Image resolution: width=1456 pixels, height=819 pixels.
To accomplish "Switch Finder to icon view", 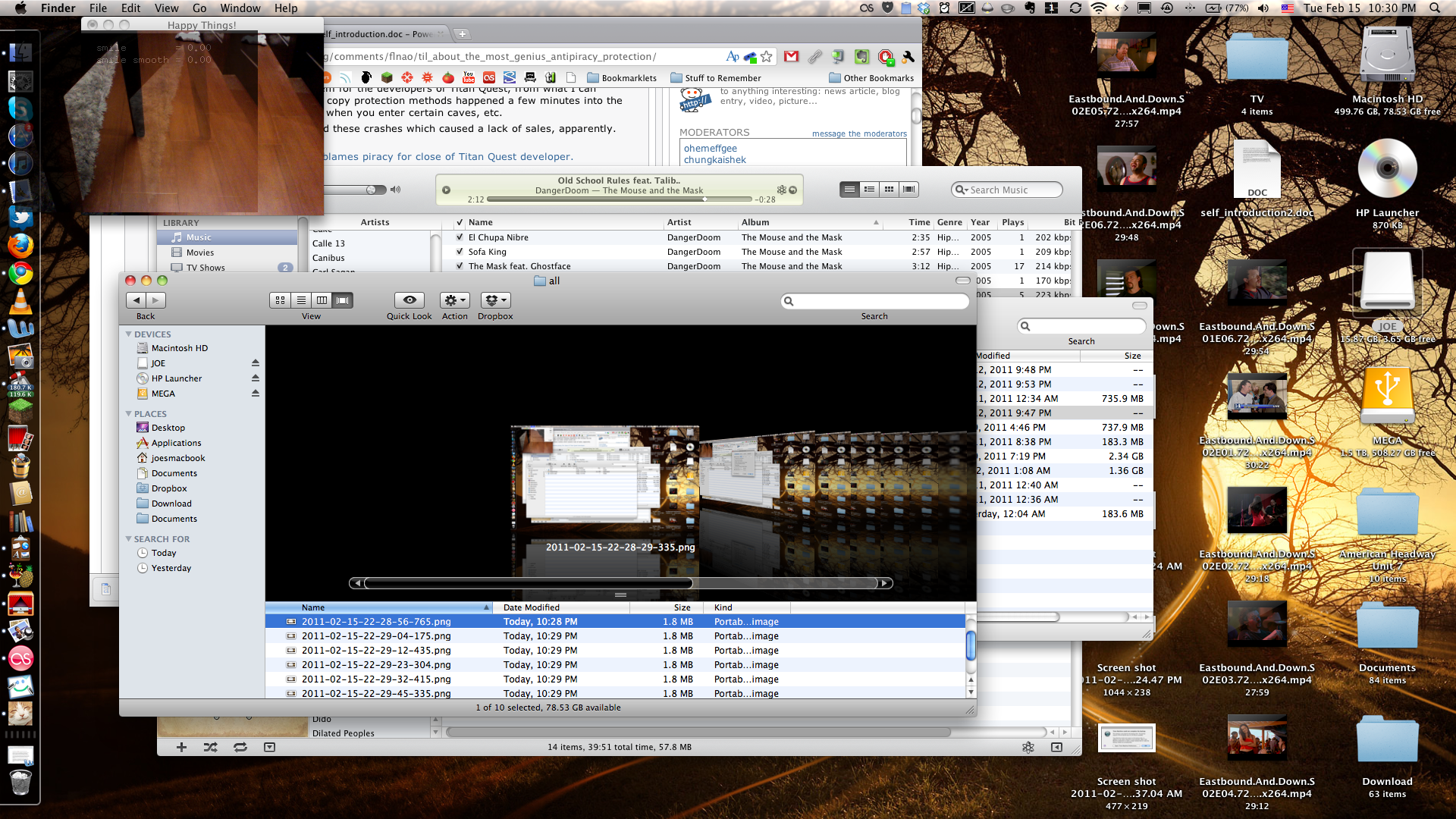I will pos(281,300).
